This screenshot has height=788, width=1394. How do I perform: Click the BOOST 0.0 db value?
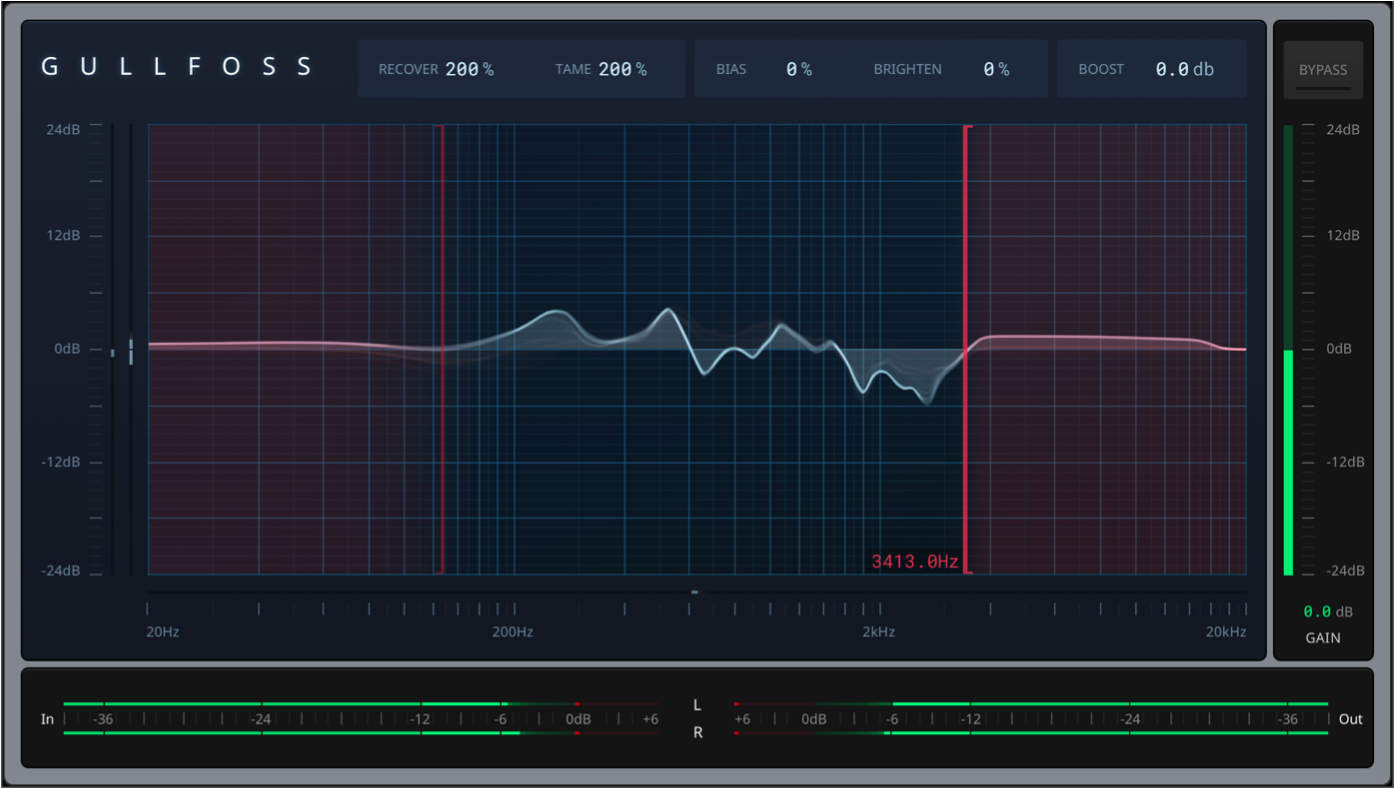click(x=1184, y=69)
